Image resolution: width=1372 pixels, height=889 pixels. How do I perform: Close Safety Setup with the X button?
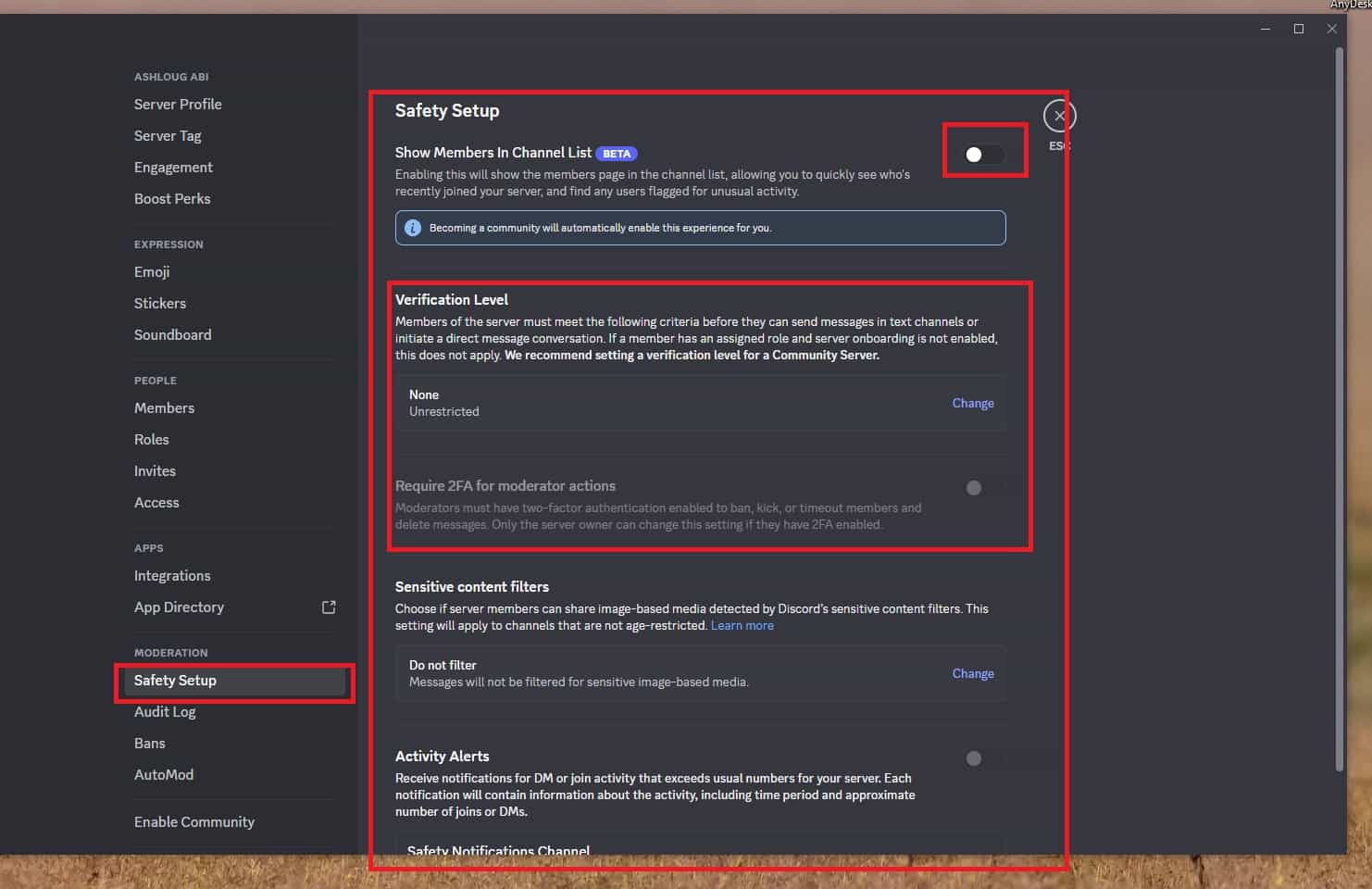[1058, 115]
